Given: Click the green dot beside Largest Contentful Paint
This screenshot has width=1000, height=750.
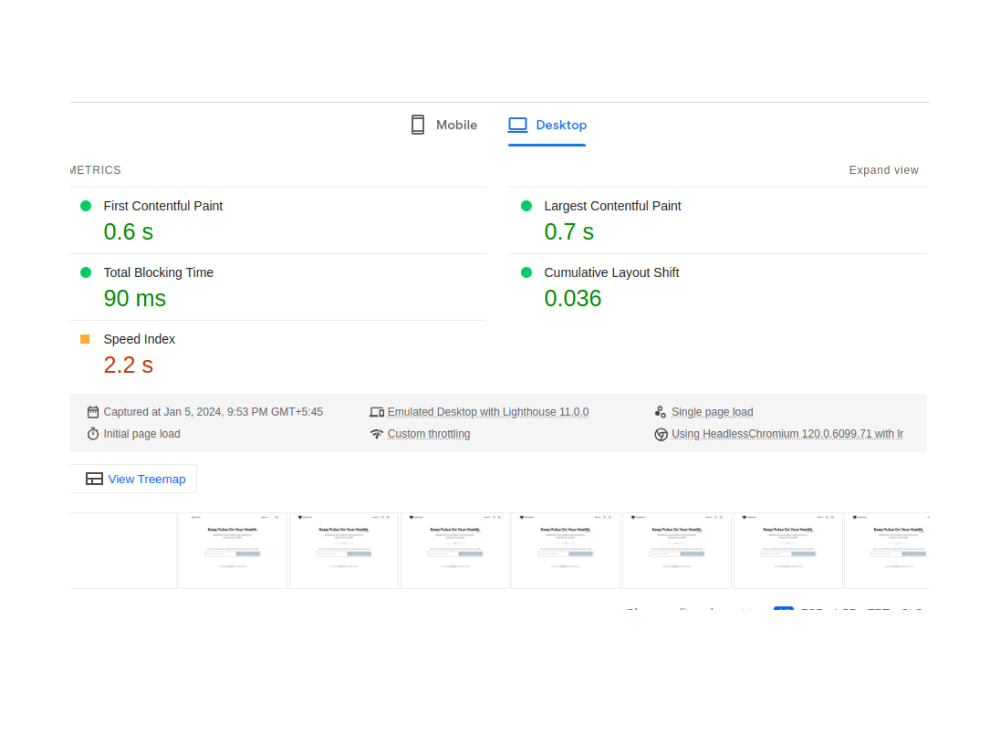Looking at the screenshot, I should tap(526, 206).
